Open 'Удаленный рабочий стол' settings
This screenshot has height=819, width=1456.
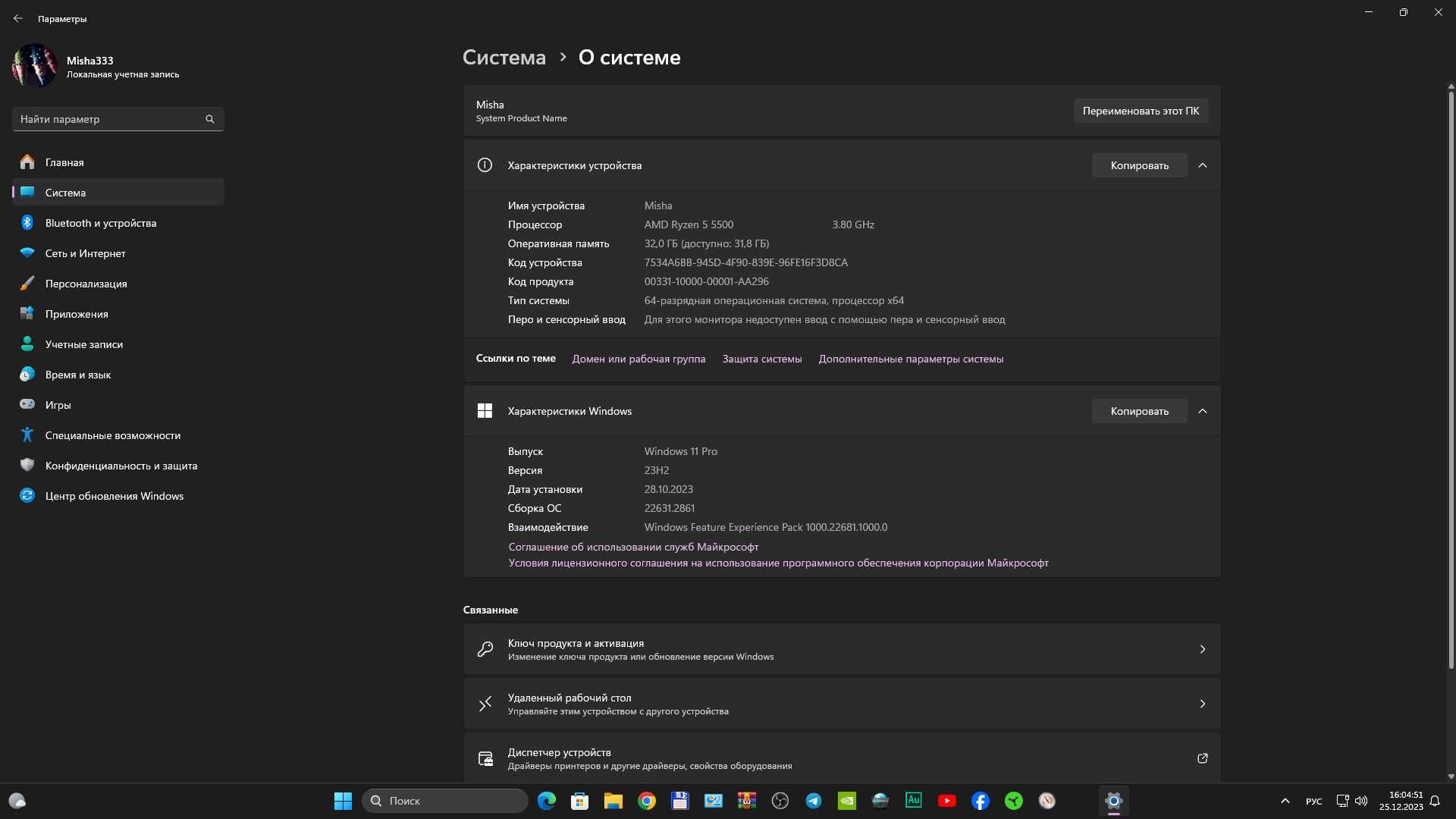(842, 704)
